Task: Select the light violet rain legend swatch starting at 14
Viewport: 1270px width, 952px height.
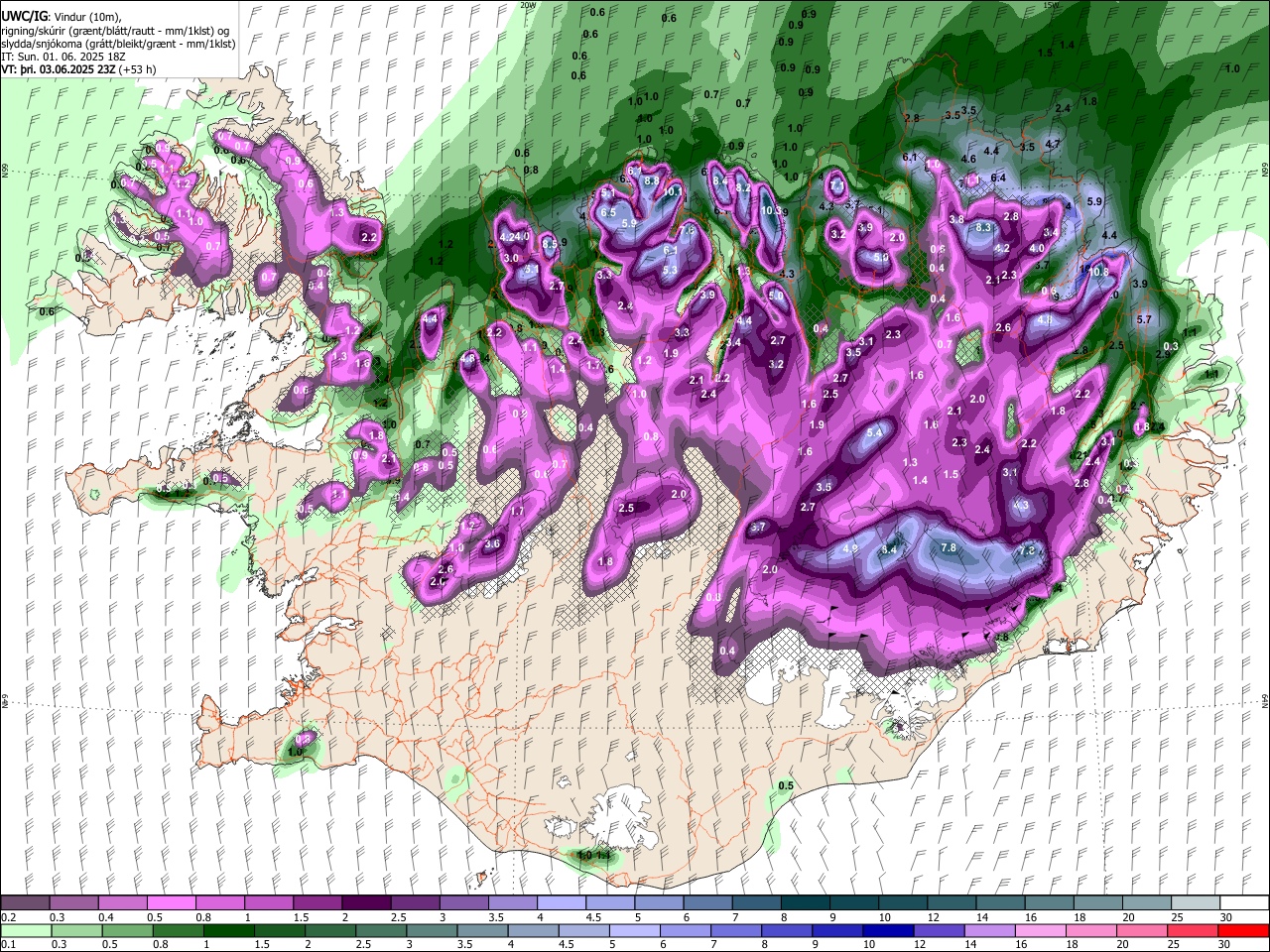Action: click(x=988, y=930)
